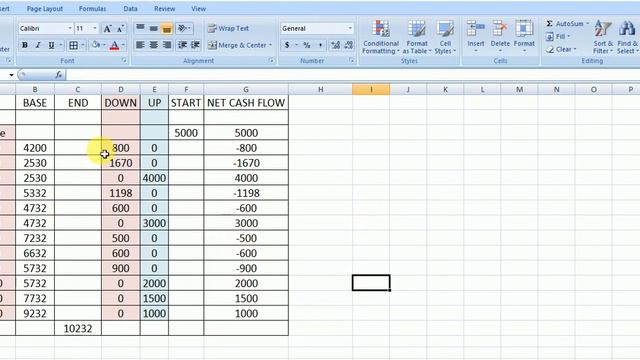This screenshot has width=640, height=360.
Task: Open the AutoSum dropdown arrow
Action: coord(588,24)
